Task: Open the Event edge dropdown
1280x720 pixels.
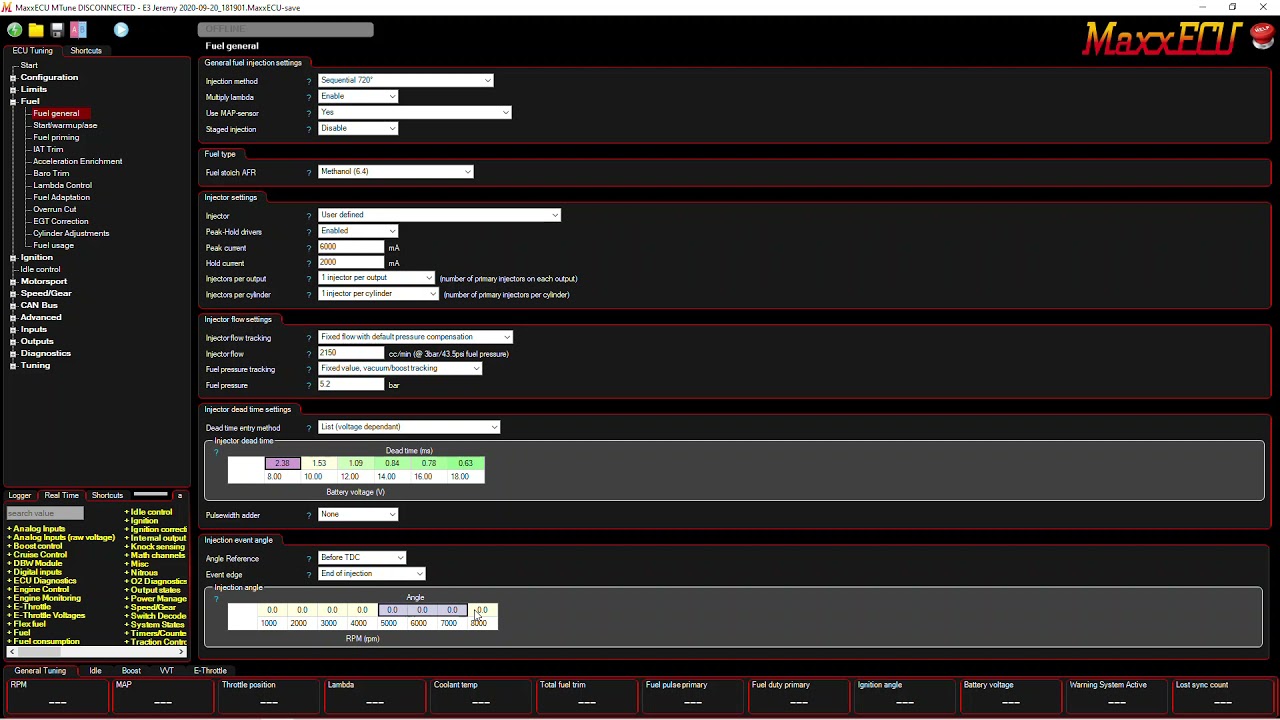Action: tap(372, 573)
